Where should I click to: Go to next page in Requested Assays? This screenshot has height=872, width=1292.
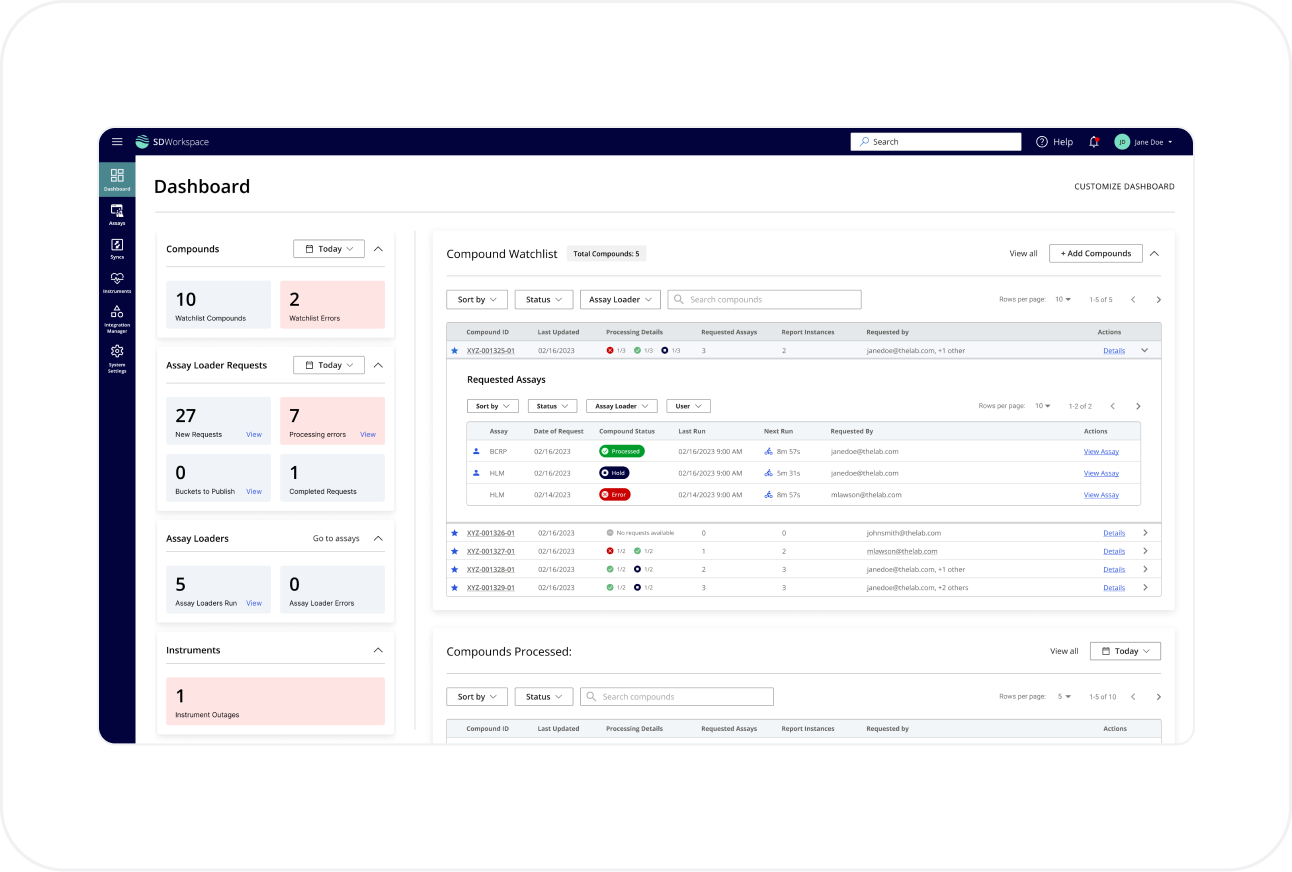pos(1138,406)
